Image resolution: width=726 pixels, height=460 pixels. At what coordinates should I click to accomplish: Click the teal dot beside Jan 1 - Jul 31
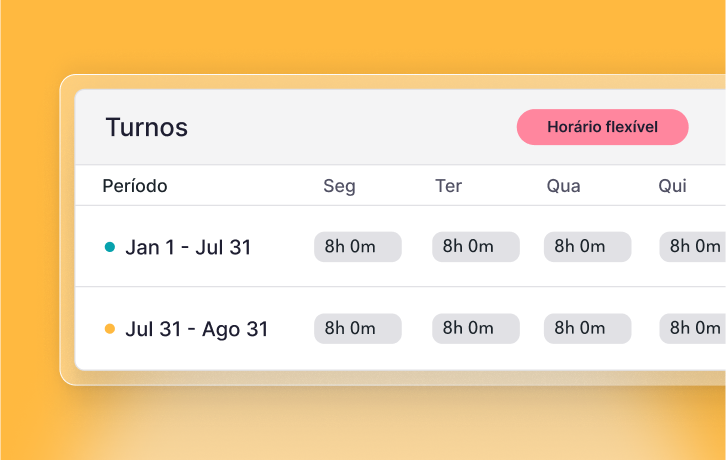click(110, 247)
